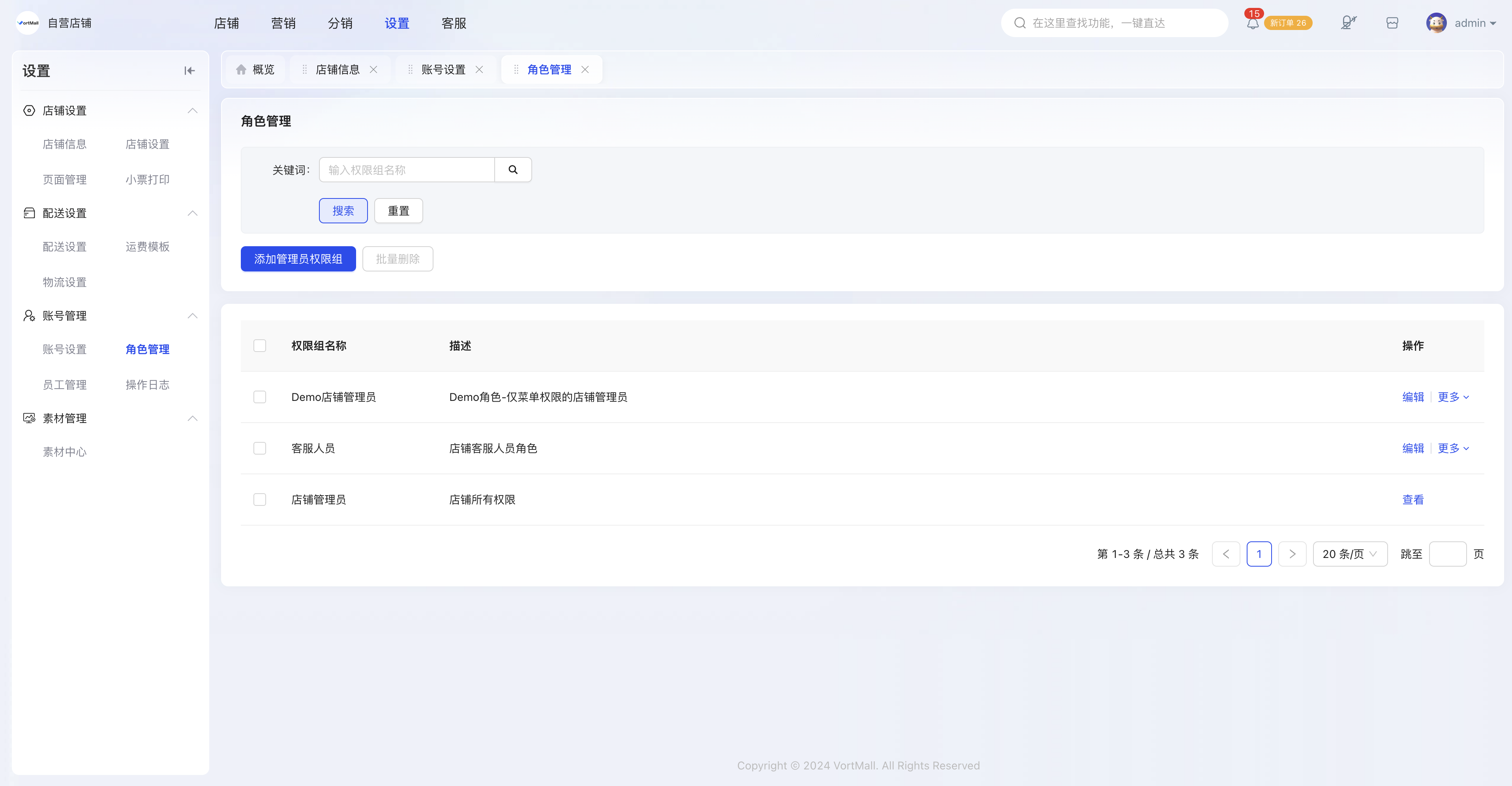Image resolution: width=1512 pixels, height=786 pixels.
Task: View the 店铺管理员 role via 查看
Action: (x=1413, y=499)
